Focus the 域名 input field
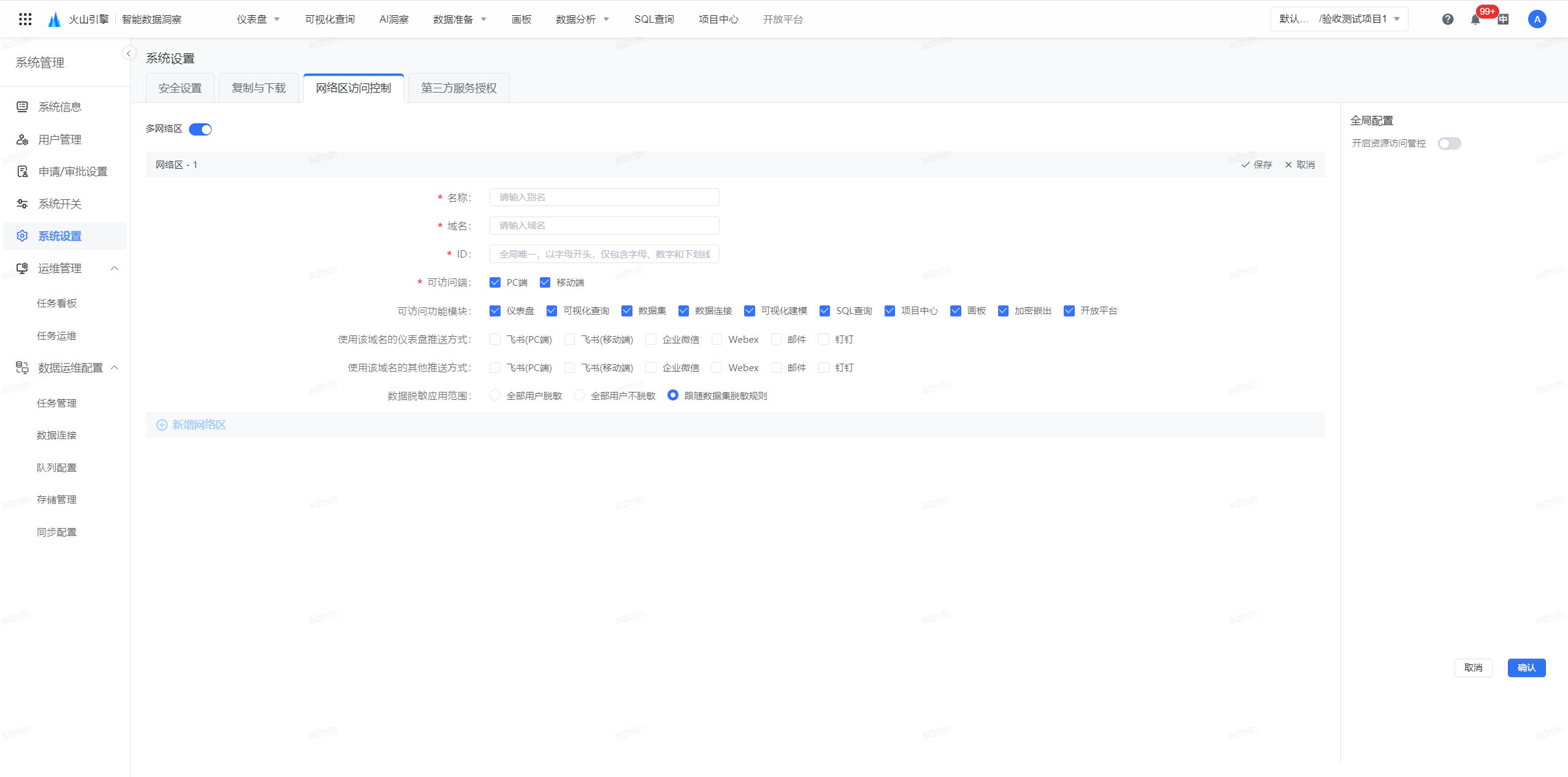This screenshot has width=1568, height=777. pyautogui.click(x=604, y=226)
